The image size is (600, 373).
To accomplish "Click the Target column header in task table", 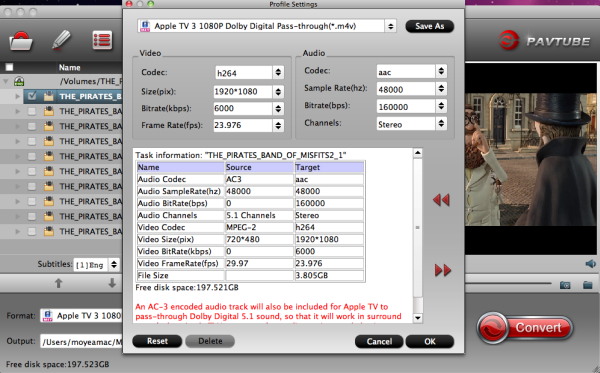I will coord(329,167).
